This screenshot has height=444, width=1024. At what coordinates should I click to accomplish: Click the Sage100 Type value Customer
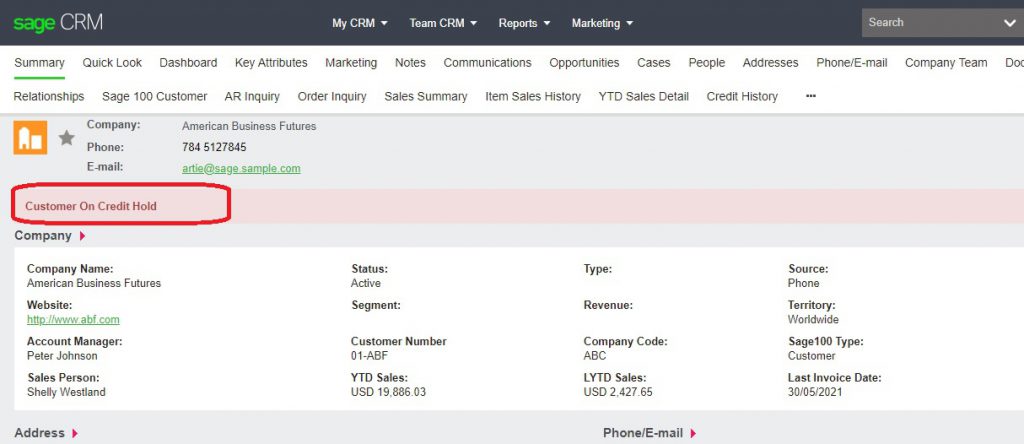point(811,356)
